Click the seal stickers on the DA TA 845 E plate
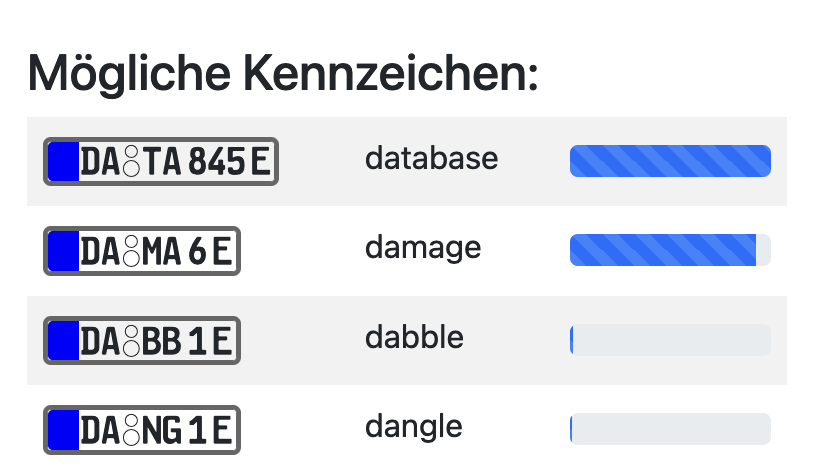Screen dimensions: 816x472 pos(130,162)
